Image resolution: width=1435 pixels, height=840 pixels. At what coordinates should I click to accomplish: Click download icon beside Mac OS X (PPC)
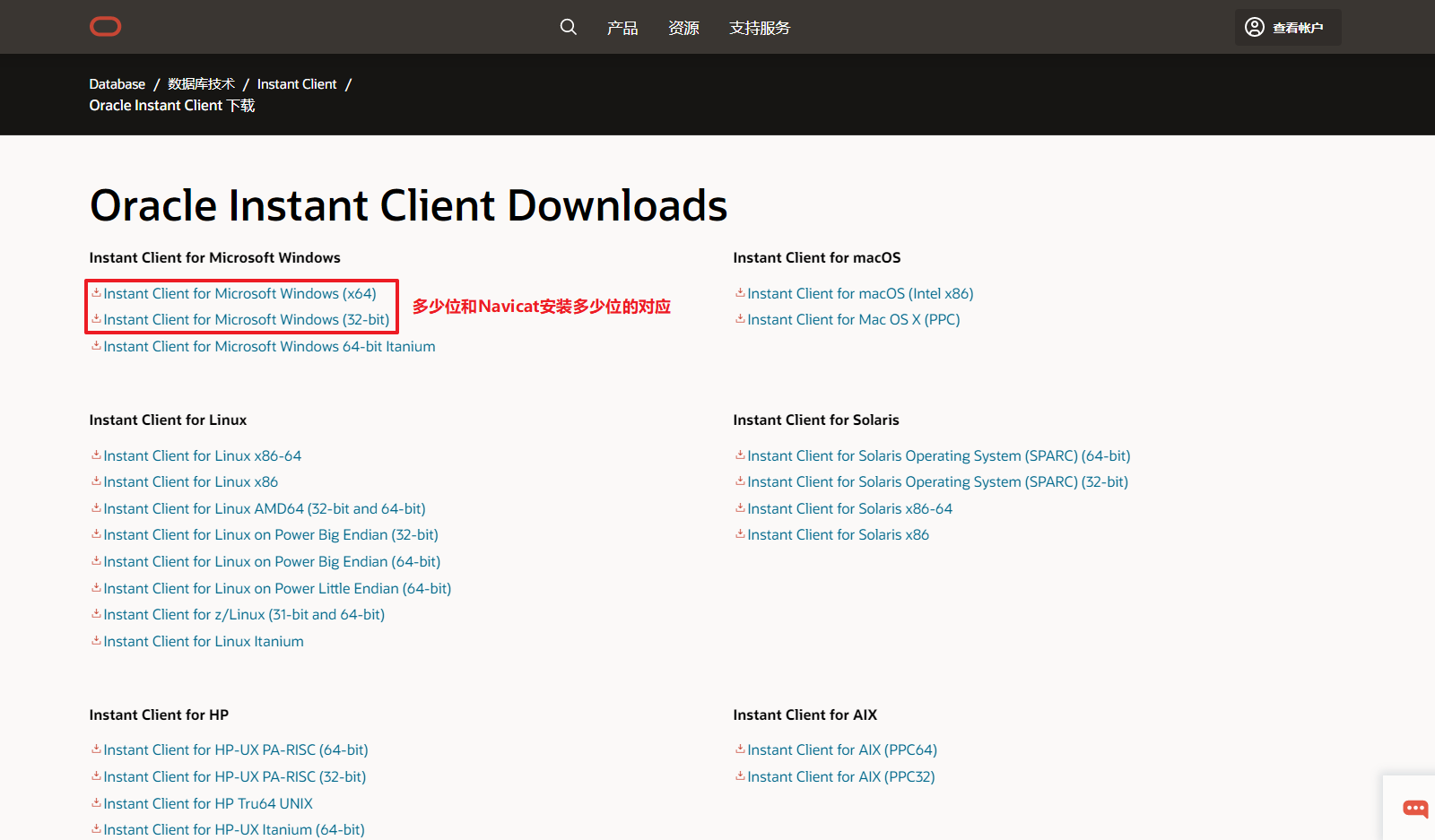click(740, 318)
